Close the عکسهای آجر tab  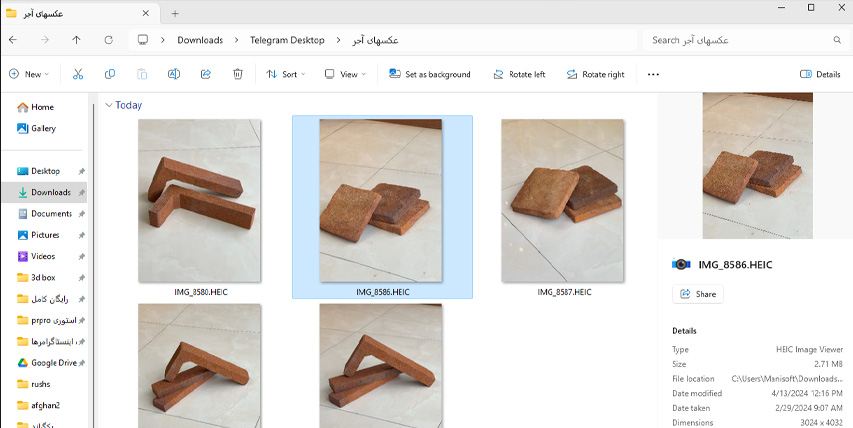click(146, 13)
